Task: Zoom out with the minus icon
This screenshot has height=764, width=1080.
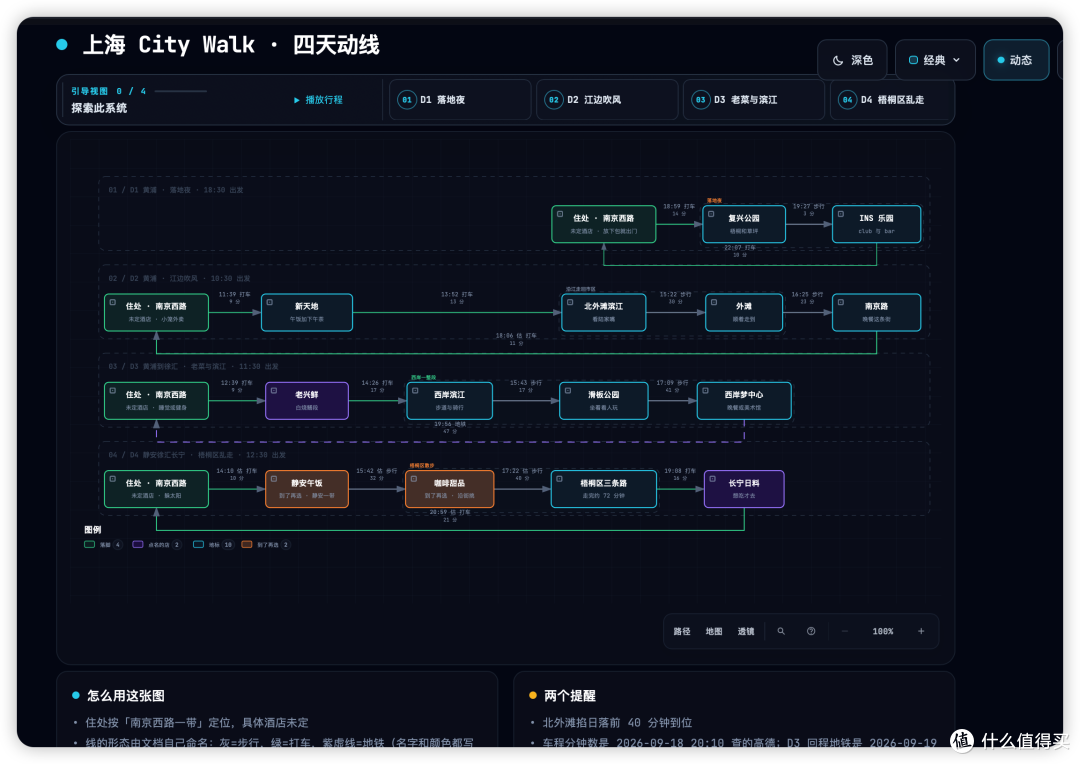Action: pos(844,631)
